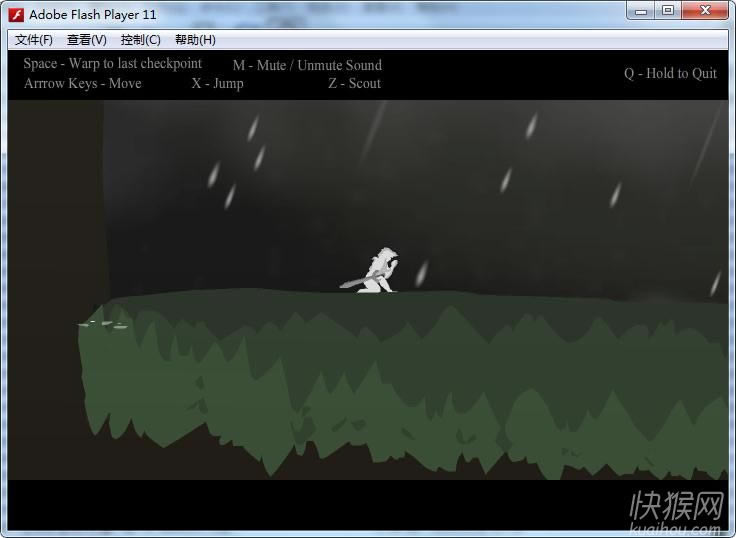Click the 'M - Mute / Unmute Sound' hint
The width and height of the screenshot is (736, 538).
click(x=307, y=65)
